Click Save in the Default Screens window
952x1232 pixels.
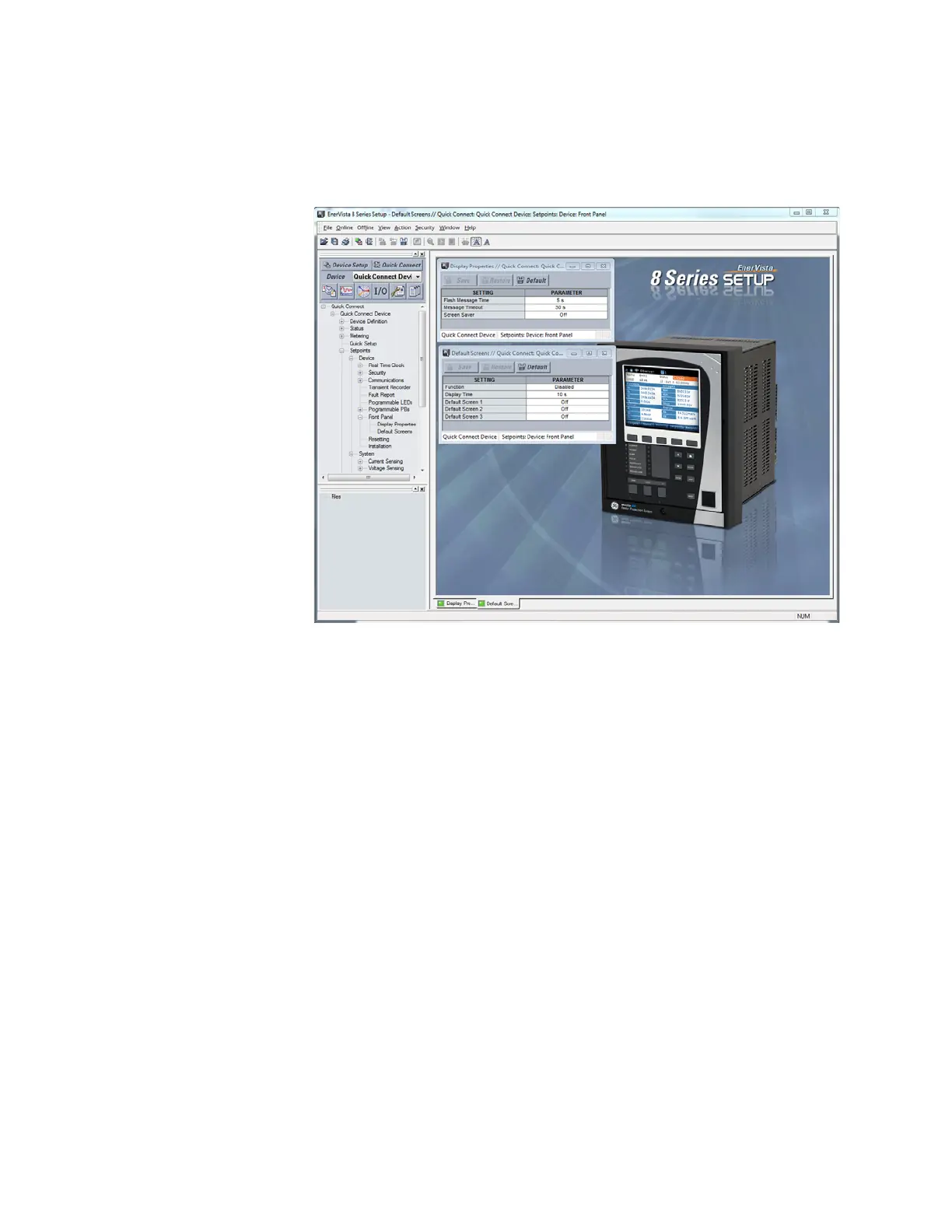click(x=461, y=367)
